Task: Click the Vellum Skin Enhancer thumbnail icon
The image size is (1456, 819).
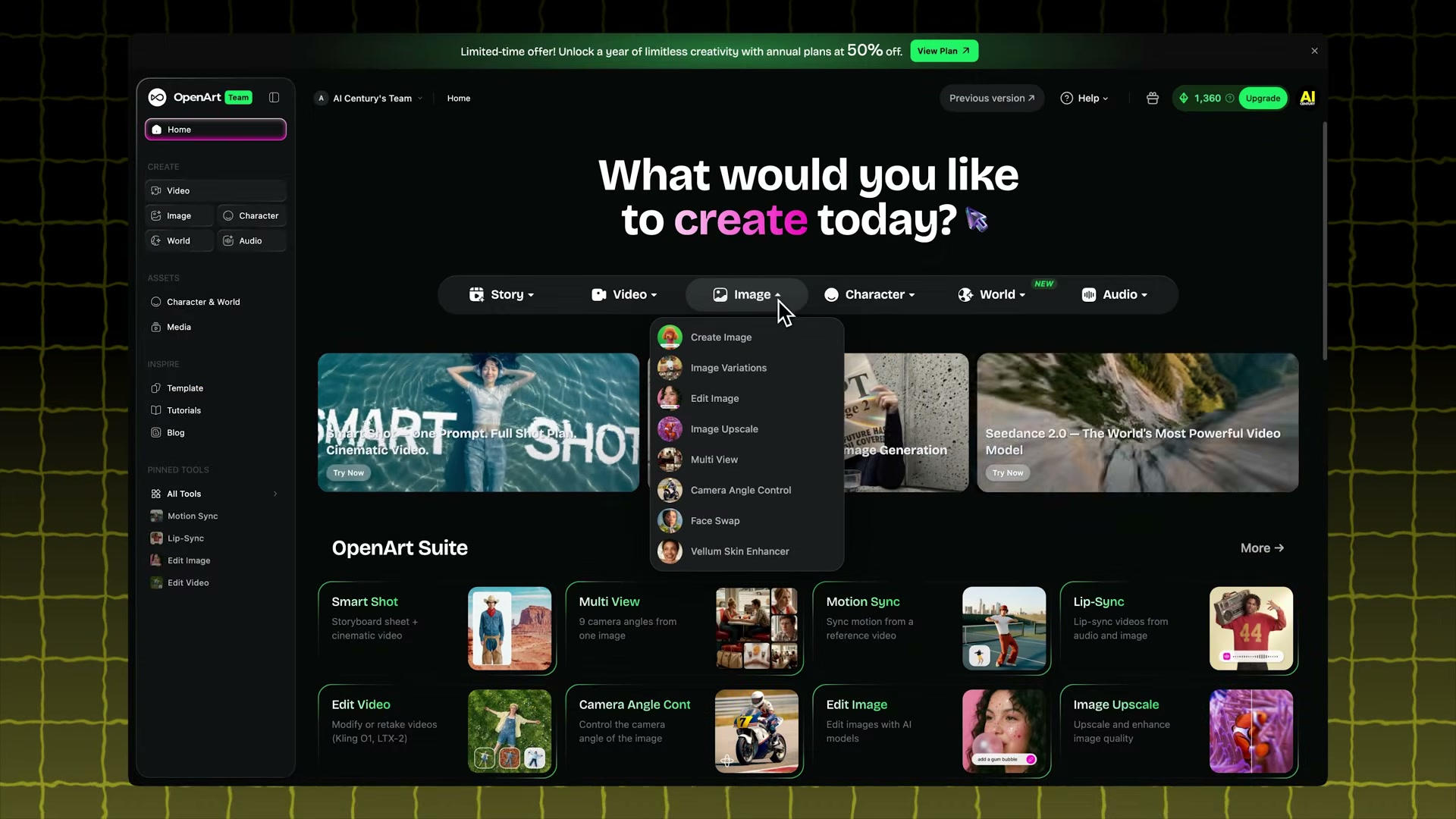Action: (670, 551)
